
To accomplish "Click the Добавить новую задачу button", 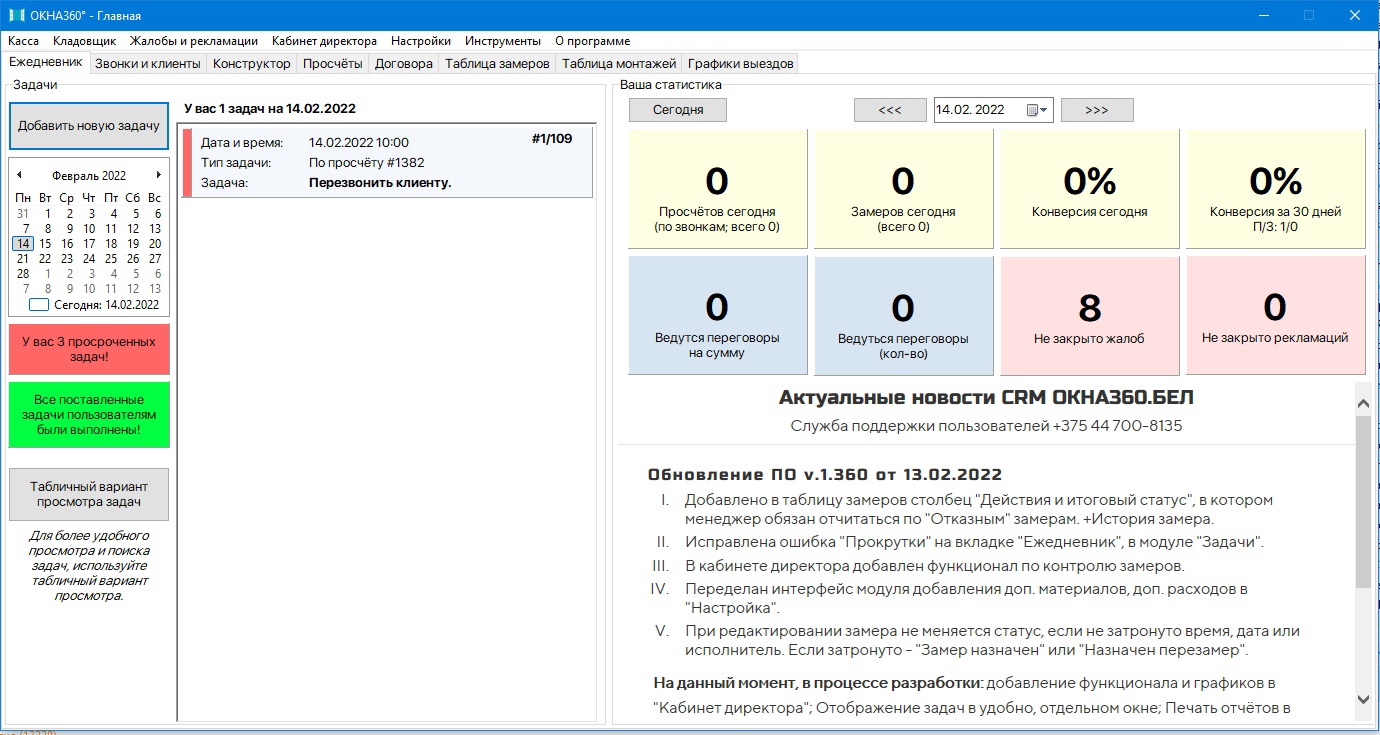I will [89, 126].
